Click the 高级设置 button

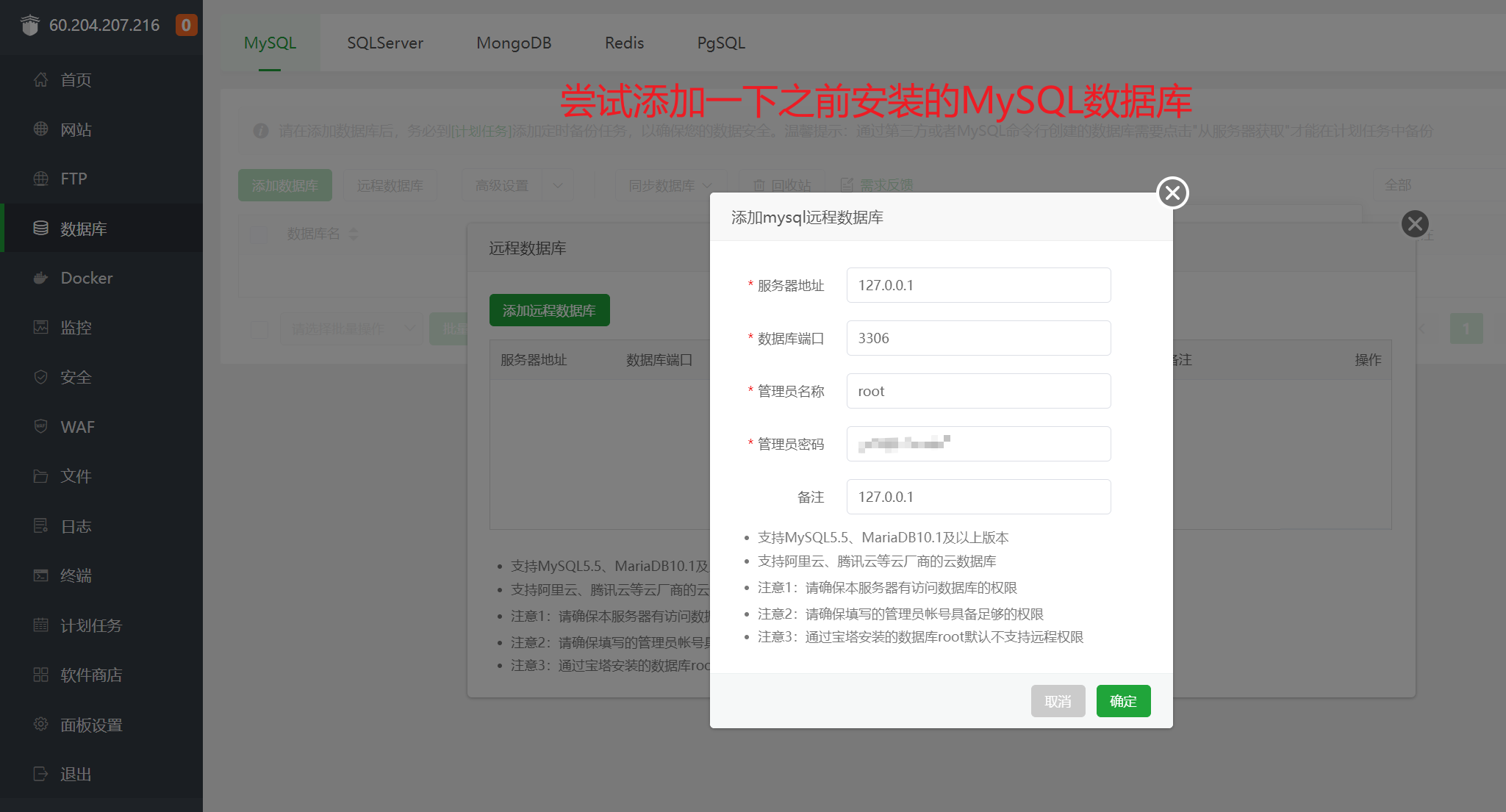point(502,185)
